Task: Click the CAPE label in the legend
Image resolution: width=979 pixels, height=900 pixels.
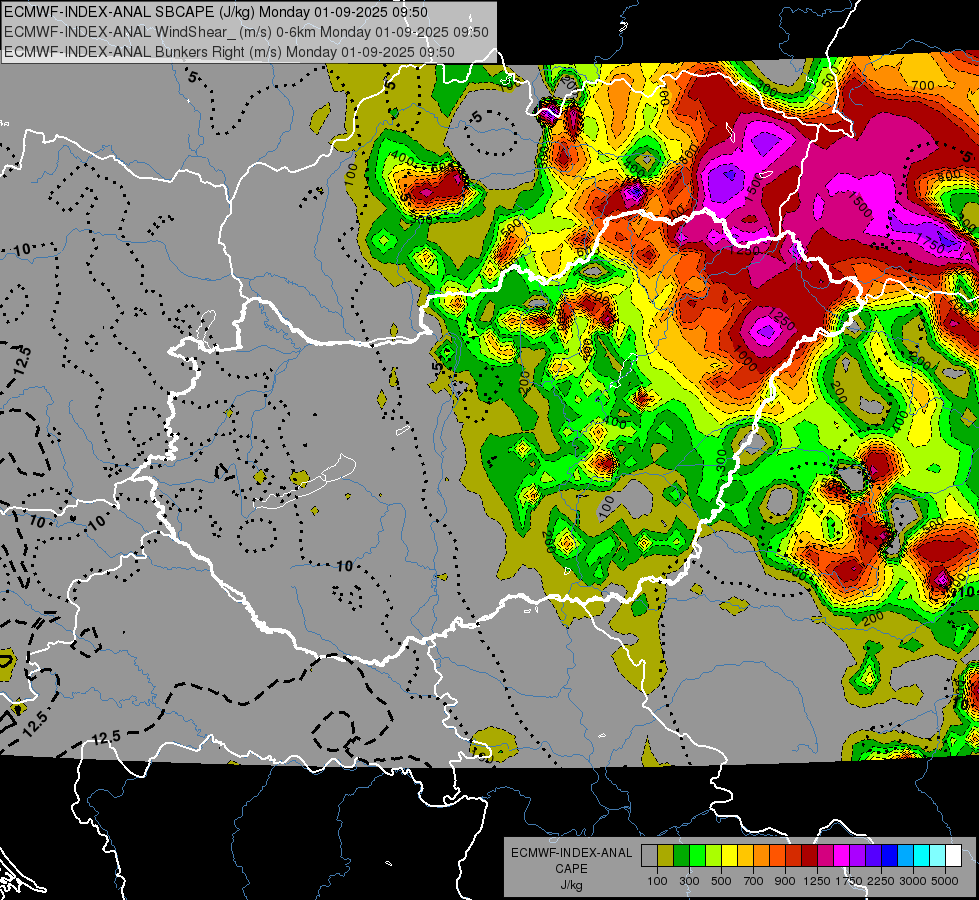Action: tap(571, 868)
